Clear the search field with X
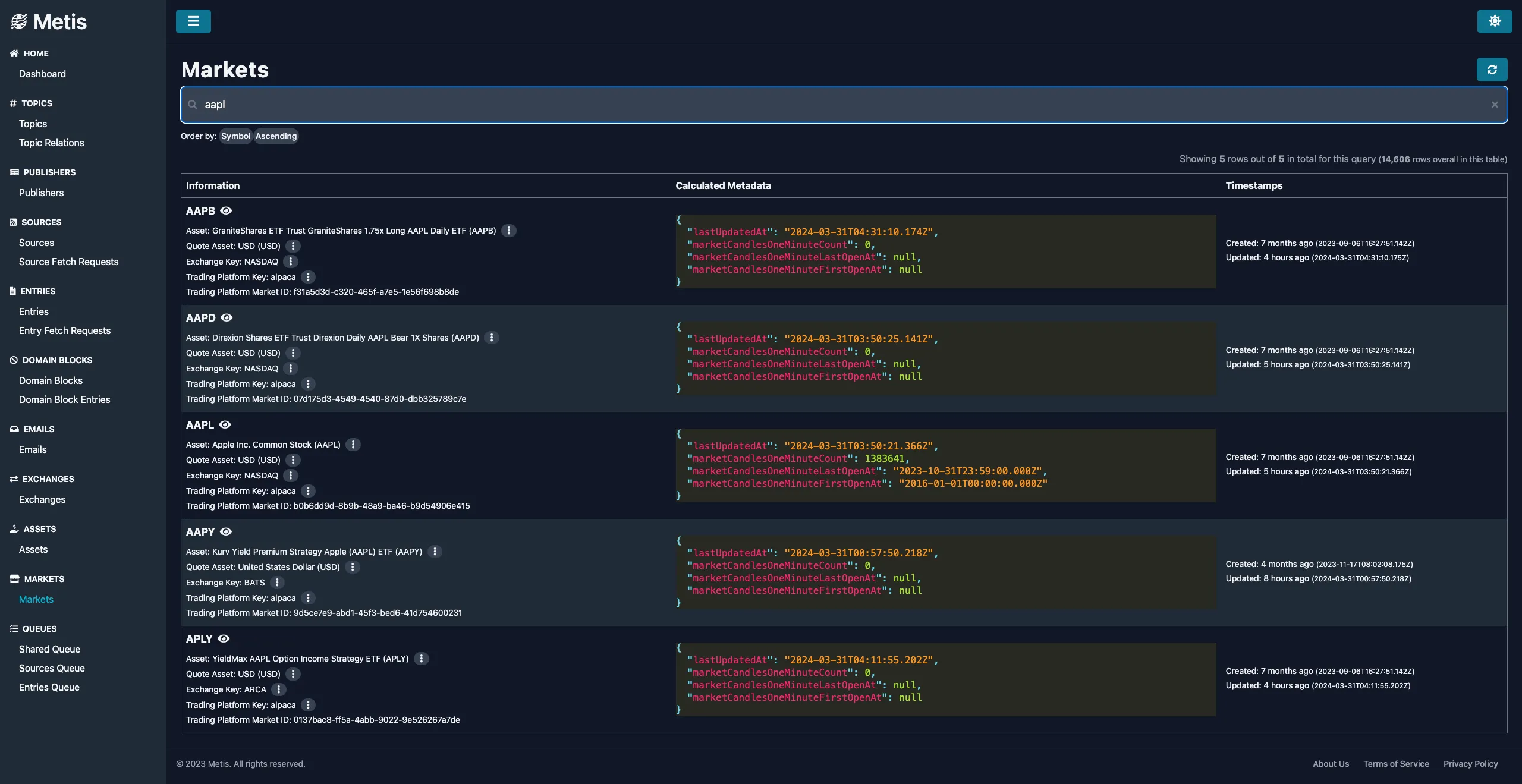This screenshot has width=1522, height=784. pyautogui.click(x=1495, y=105)
